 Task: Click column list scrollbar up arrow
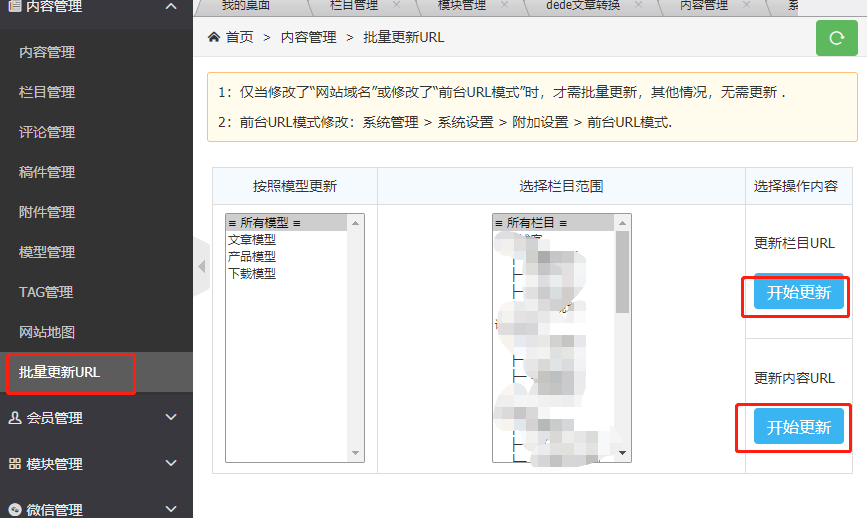(623, 223)
